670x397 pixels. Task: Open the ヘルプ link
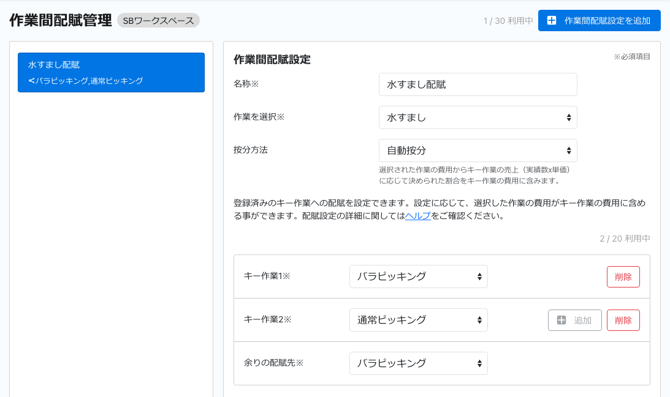417,216
